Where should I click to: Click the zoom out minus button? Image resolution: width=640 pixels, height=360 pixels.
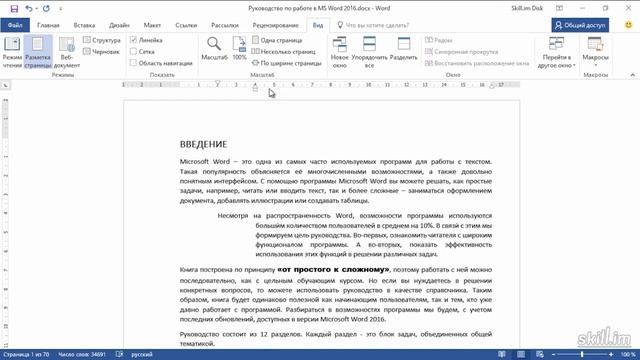553,355
